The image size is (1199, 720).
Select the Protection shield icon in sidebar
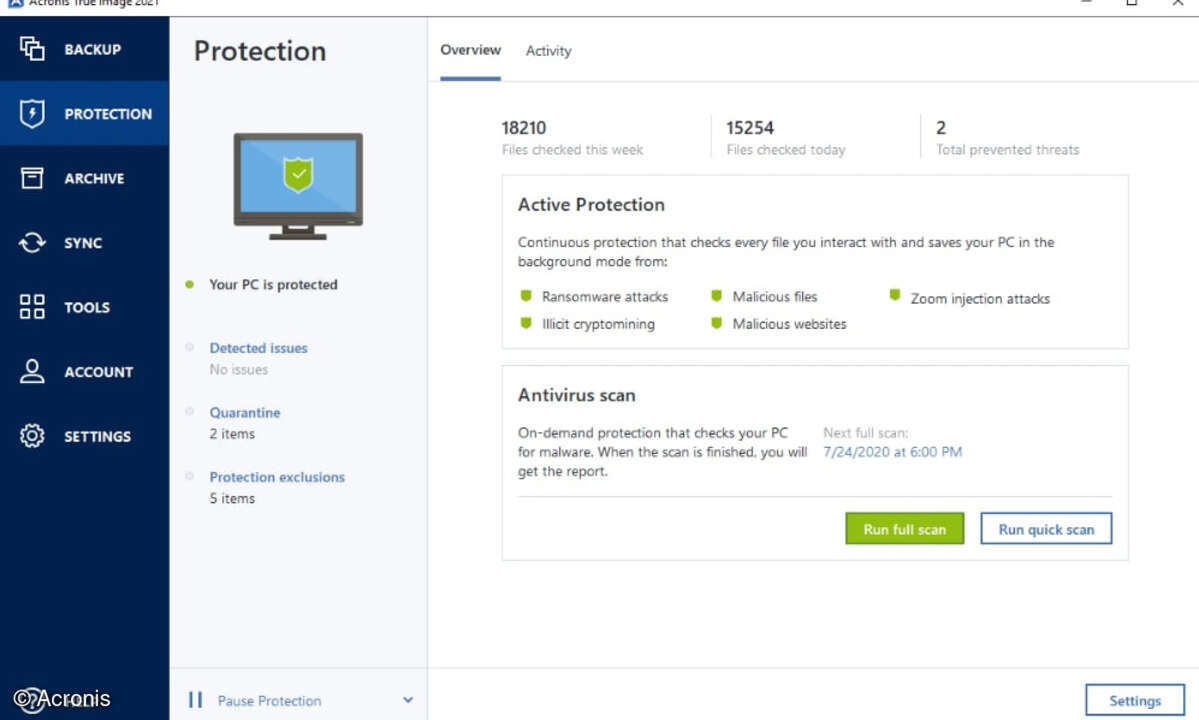click(31, 113)
